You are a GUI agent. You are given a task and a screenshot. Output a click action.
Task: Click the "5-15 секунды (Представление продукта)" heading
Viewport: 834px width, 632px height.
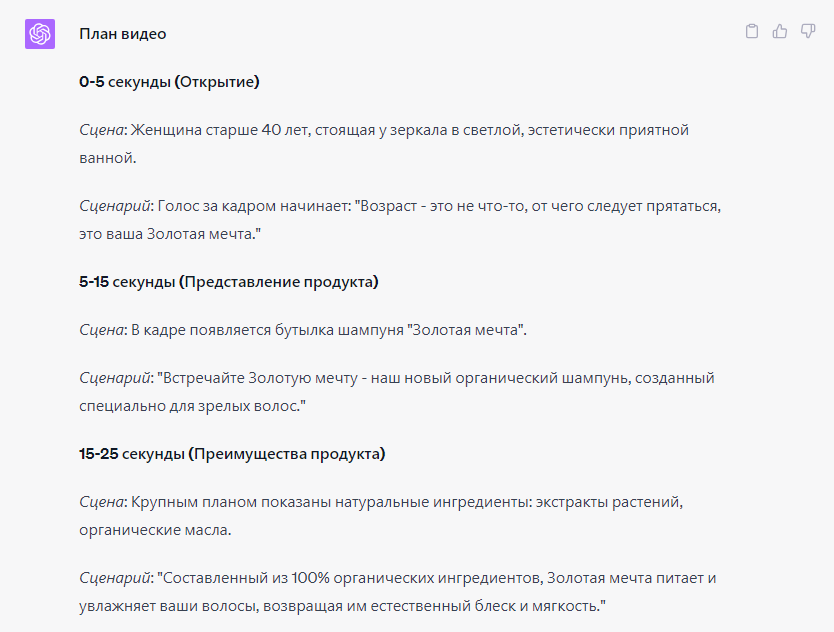coord(229,282)
